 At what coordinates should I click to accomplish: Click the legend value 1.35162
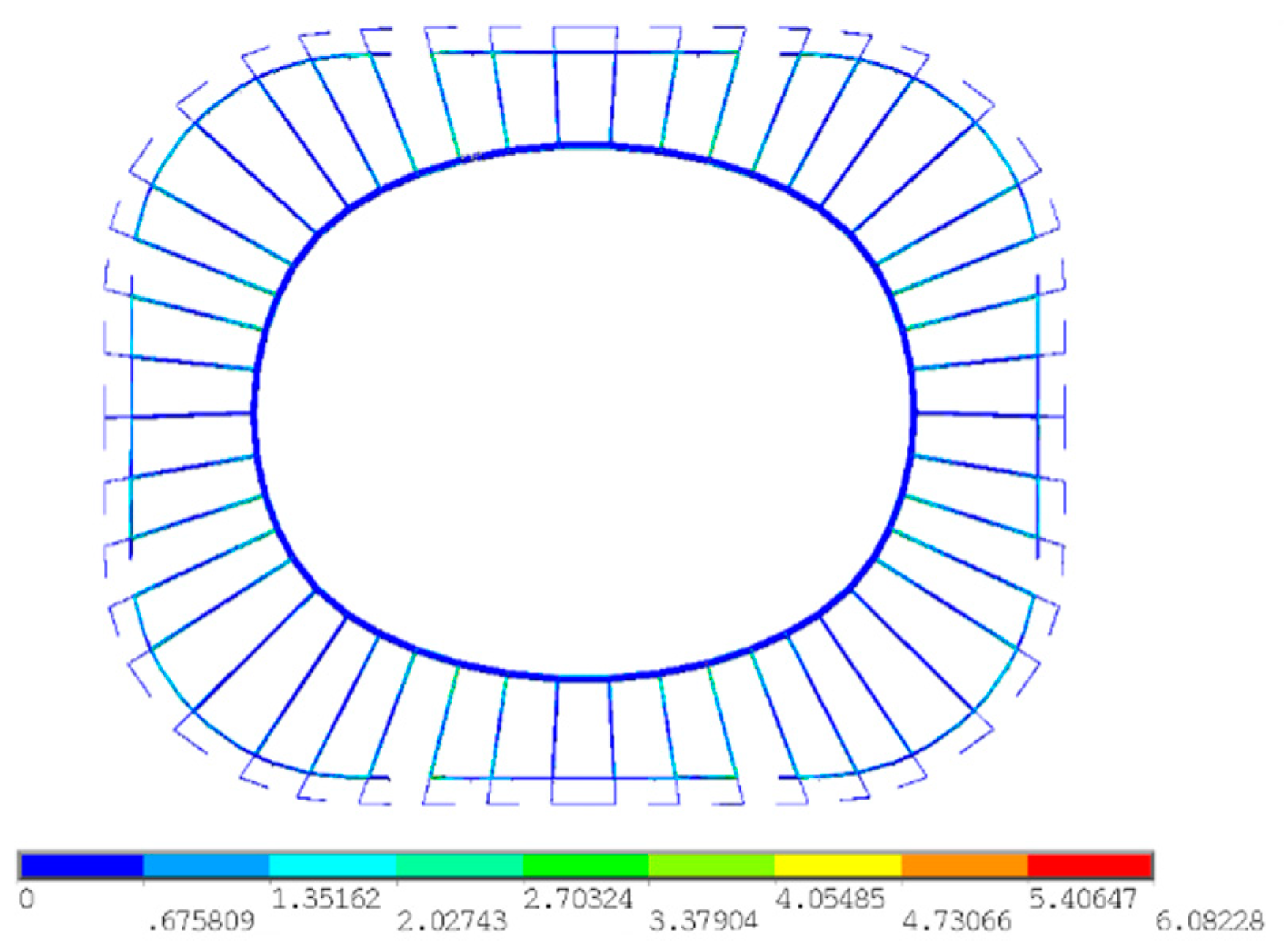325,899
